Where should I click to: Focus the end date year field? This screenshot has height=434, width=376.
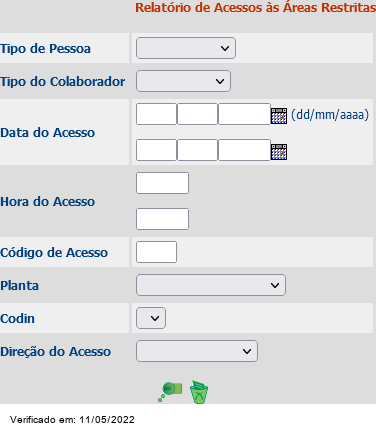tap(244, 150)
